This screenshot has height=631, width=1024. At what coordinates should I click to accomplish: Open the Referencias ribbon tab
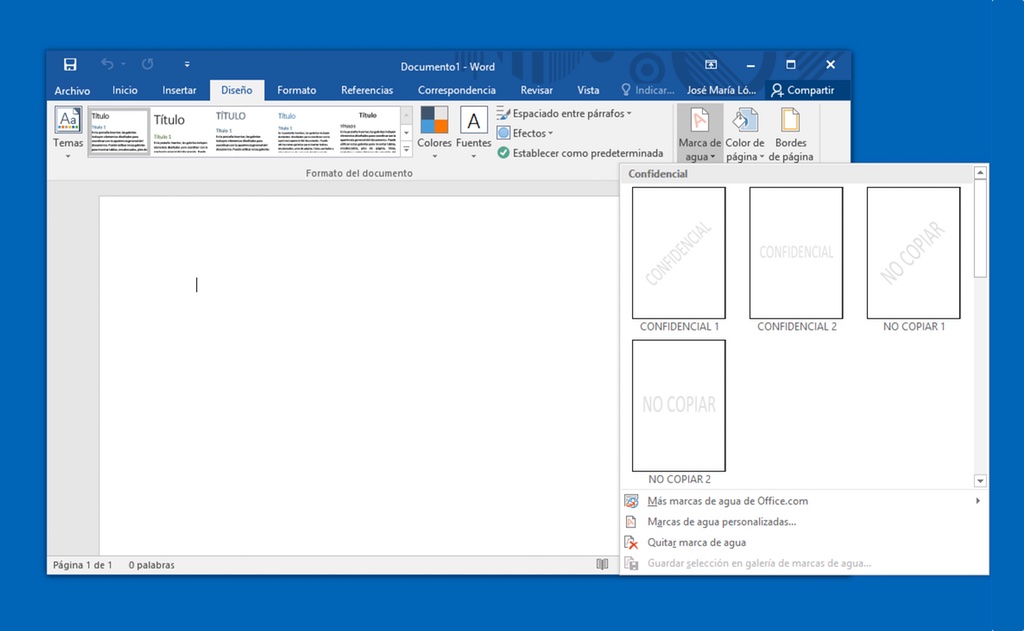pos(367,90)
